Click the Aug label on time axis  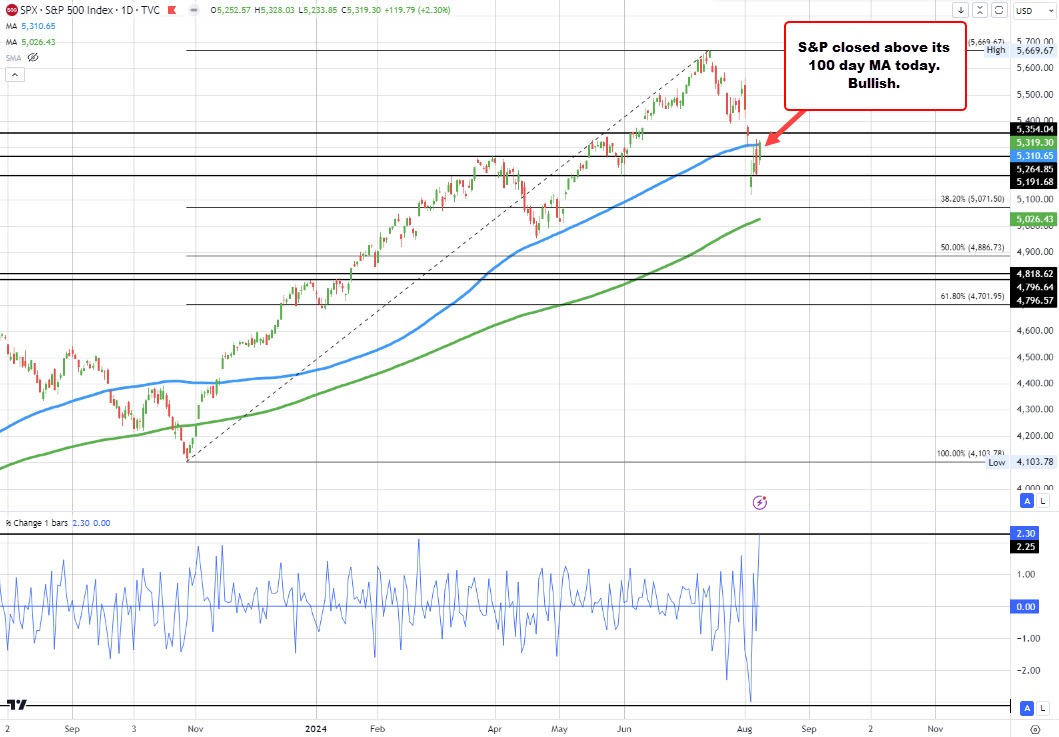(x=744, y=729)
